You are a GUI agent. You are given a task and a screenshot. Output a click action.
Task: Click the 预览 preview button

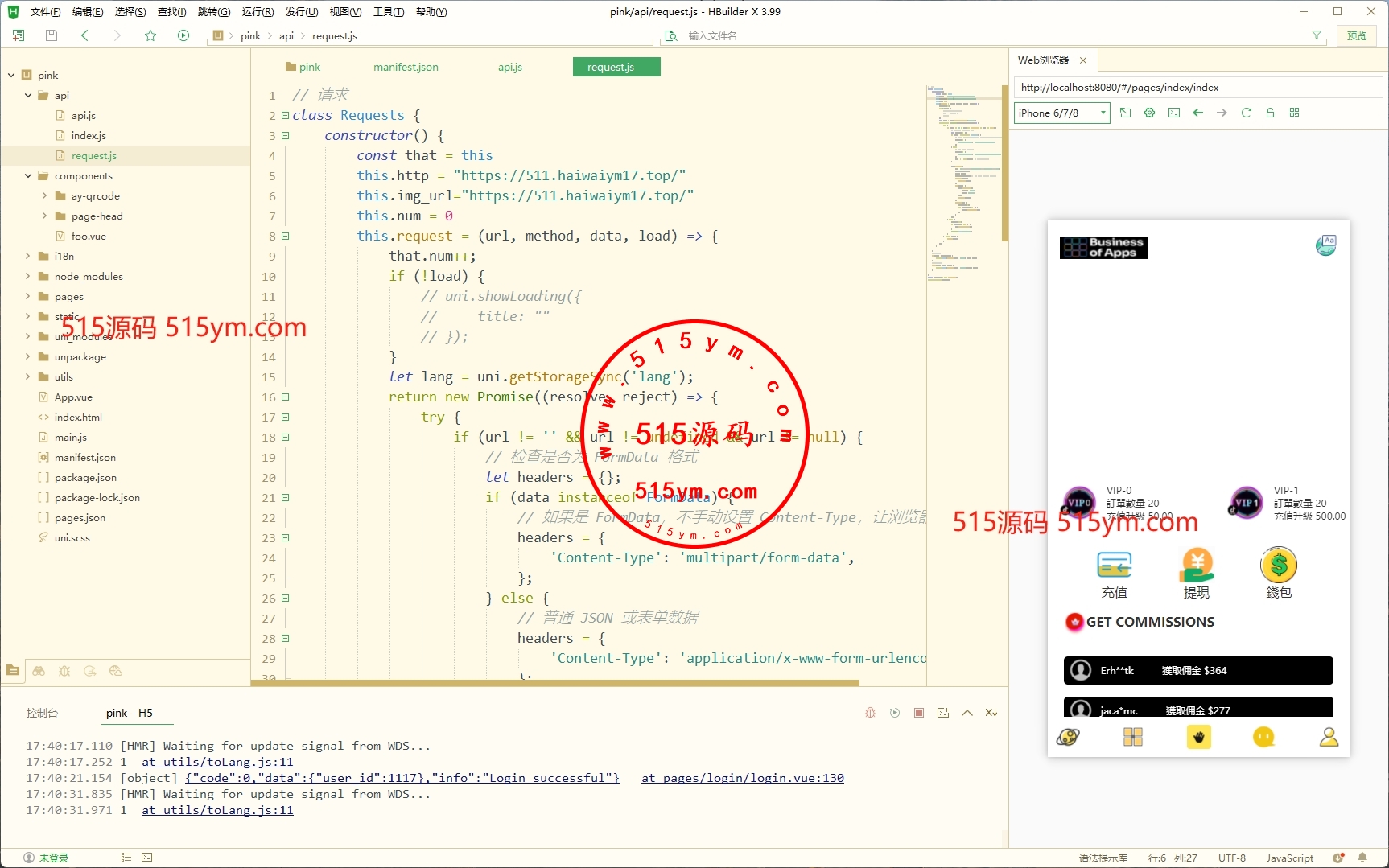click(1356, 35)
